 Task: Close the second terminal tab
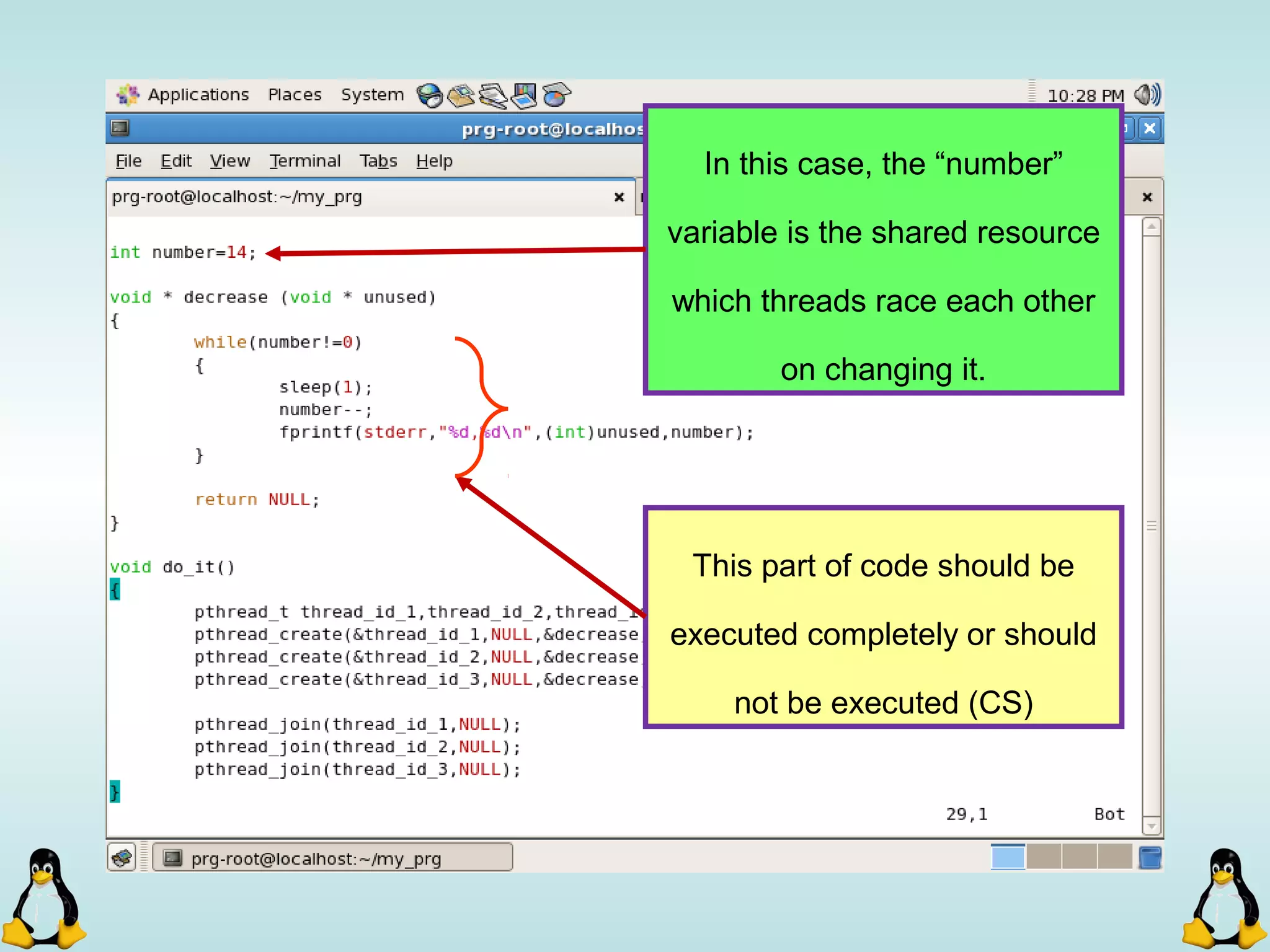[x=1147, y=197]
